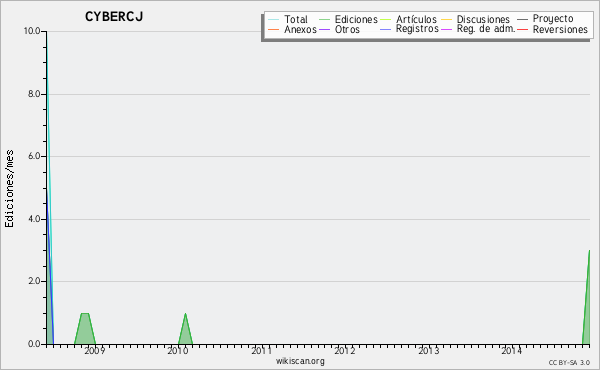Click the 6.0 y-axis value
This screenshot has height=370, width=600.
(x=34, y=156)
